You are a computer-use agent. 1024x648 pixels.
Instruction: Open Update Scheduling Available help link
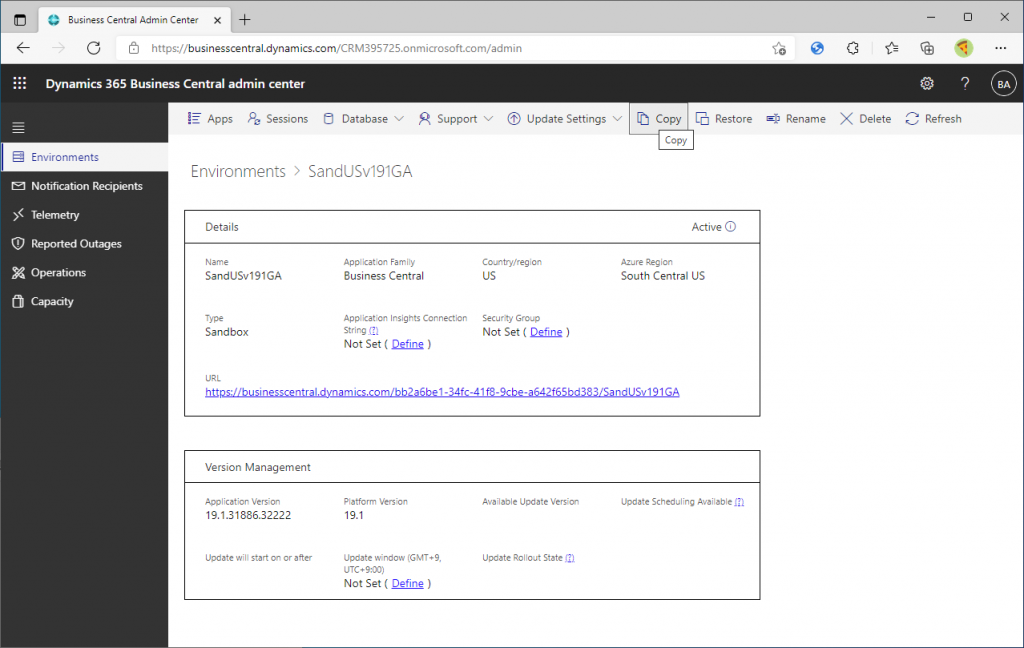pyautogui.click(x=739, y=502)
